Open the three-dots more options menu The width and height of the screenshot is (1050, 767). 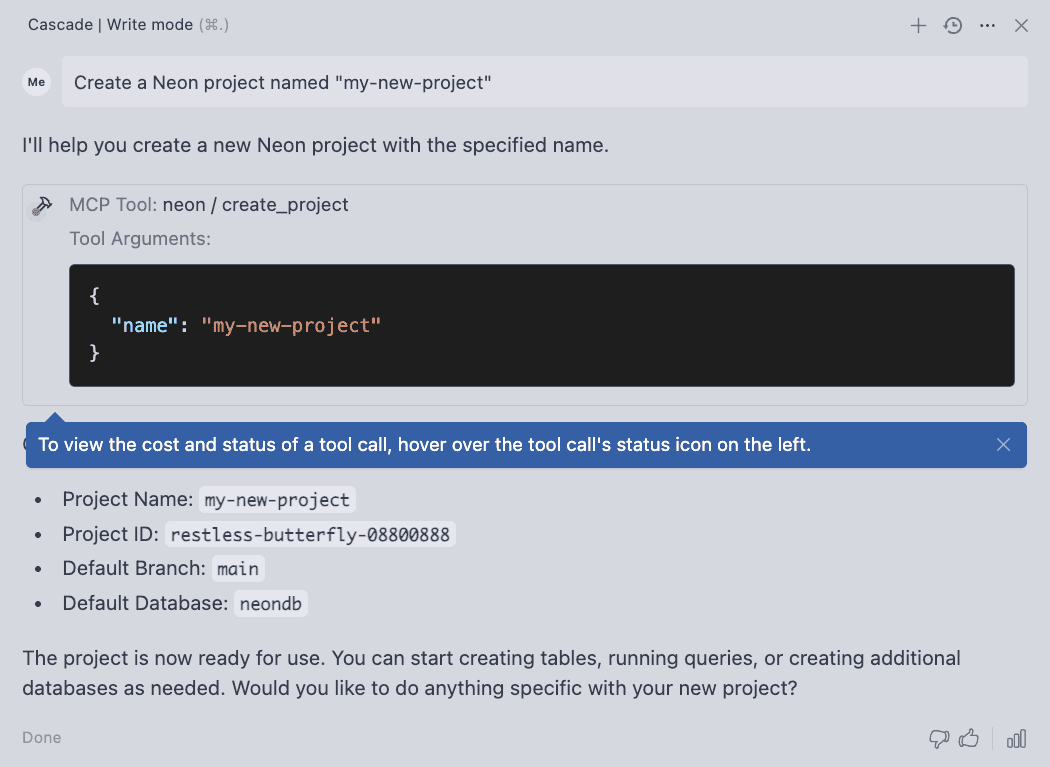click(x=988, y=26)
